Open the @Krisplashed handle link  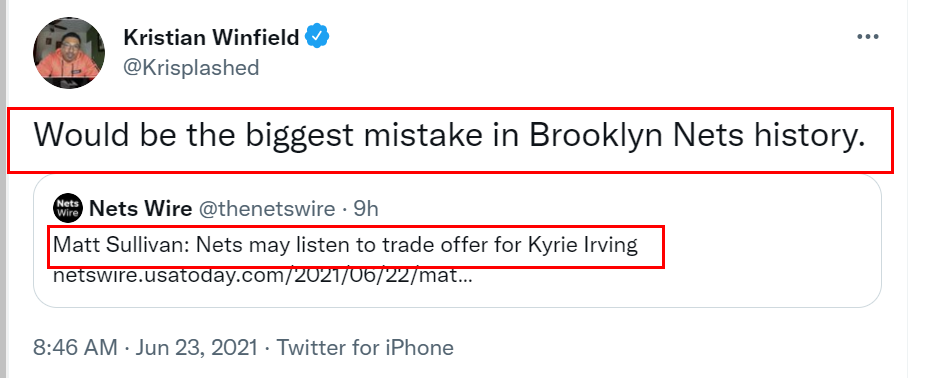click(191, 67)
